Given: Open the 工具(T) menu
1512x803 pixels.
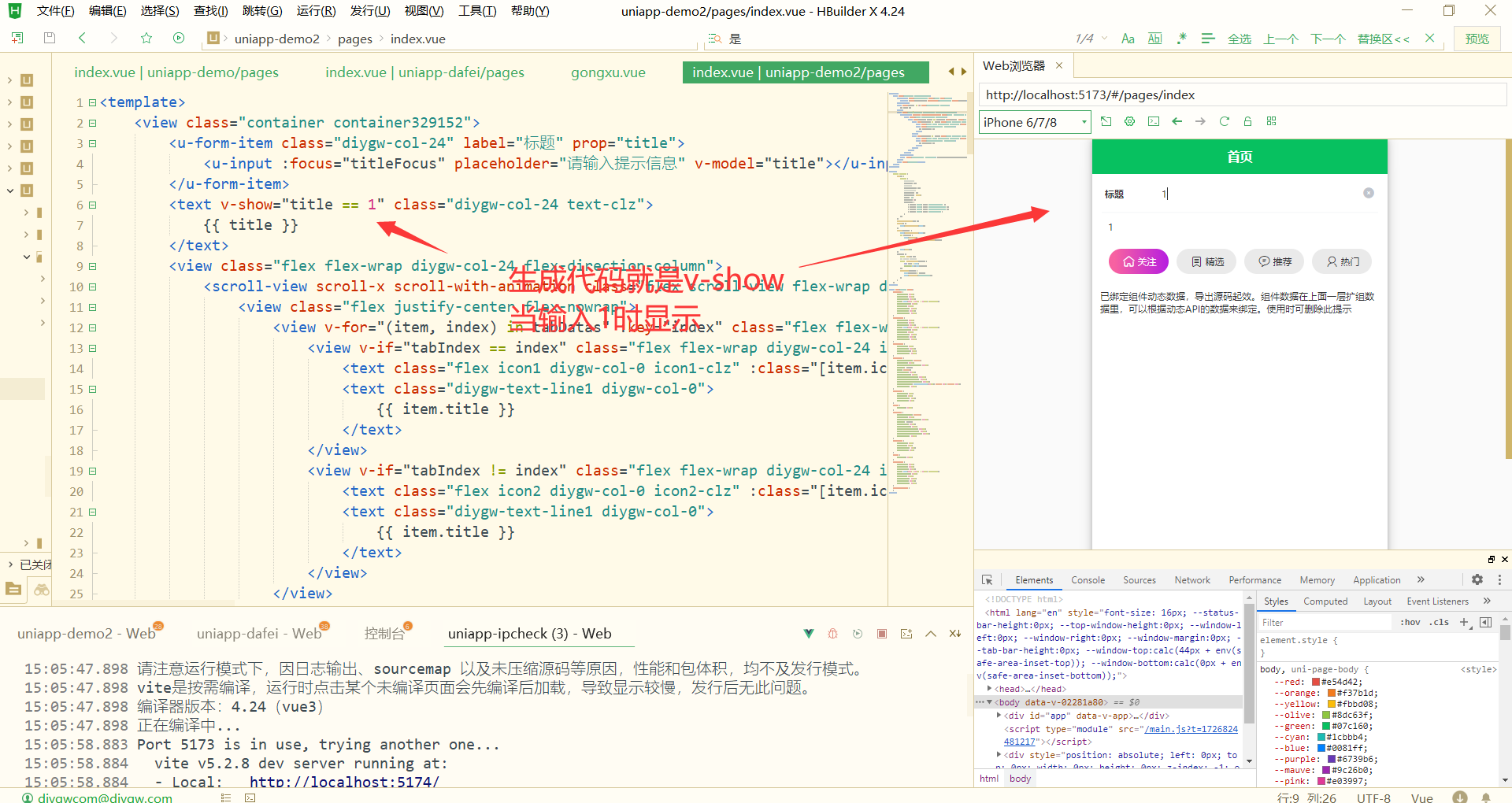Looking at the screenshot, I should pos(477,11).
